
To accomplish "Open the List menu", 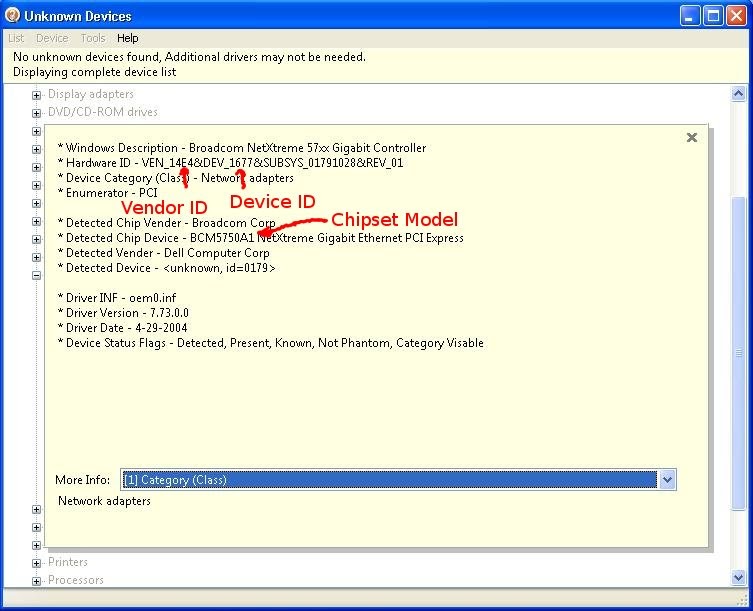I will click(16, 38).
